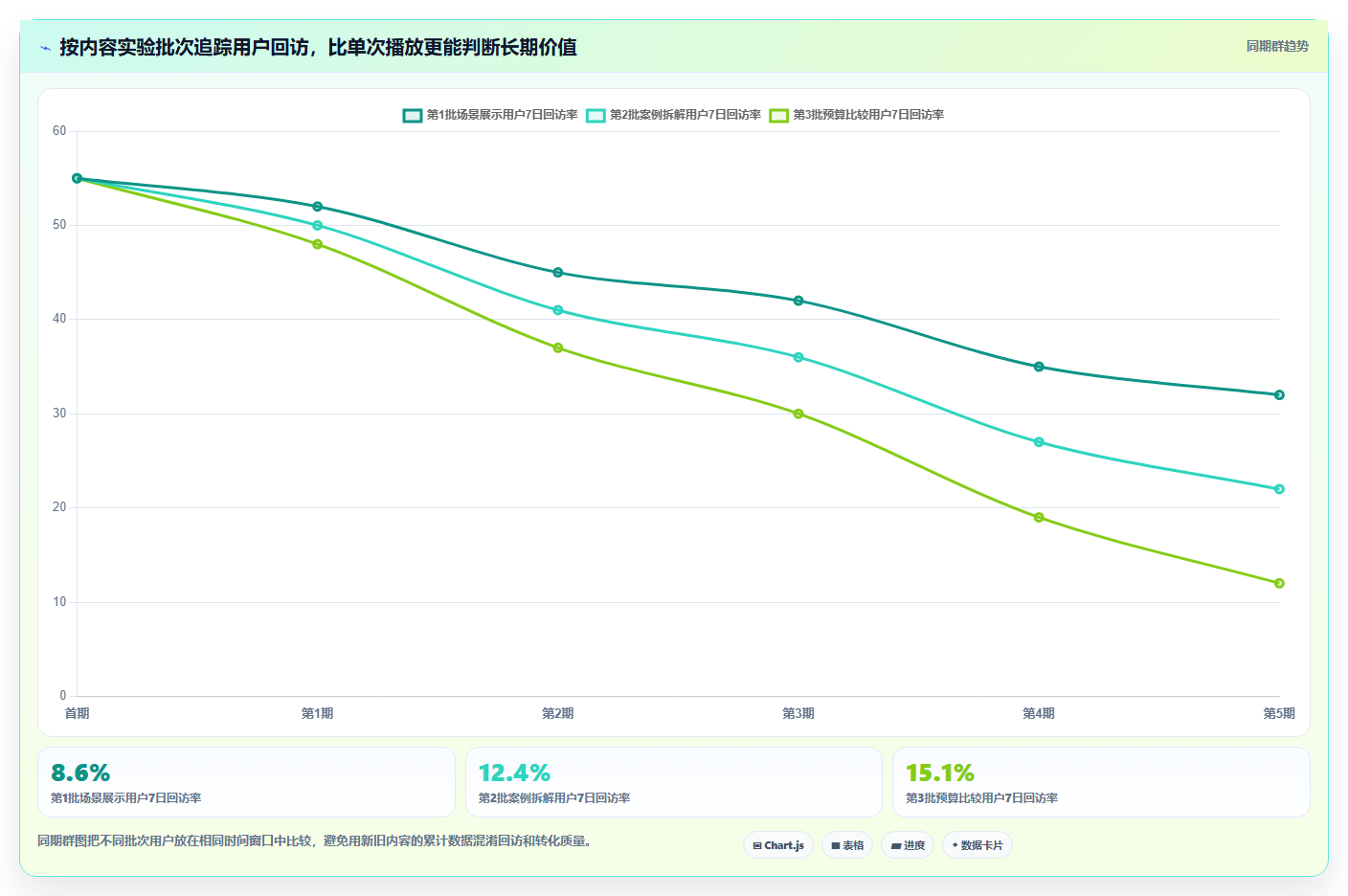Image resolution: width=1348 pixels, height=896 pixels.
Task: Click card label 第2批案例拆解用户7日回访率
Action: coord(554,798)
